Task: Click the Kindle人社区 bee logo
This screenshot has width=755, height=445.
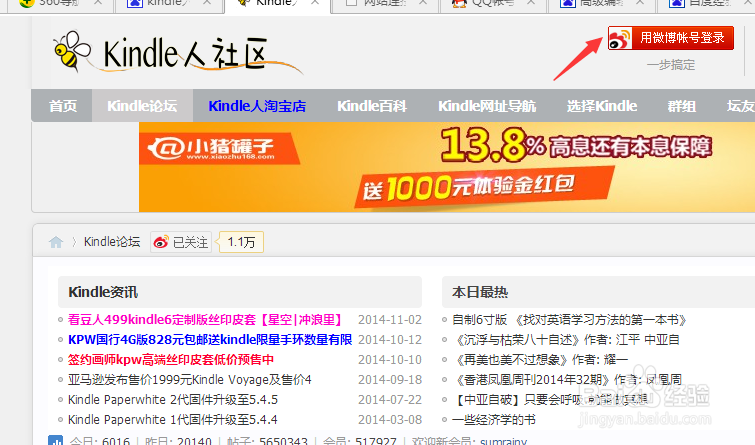Action: [178, 53]
